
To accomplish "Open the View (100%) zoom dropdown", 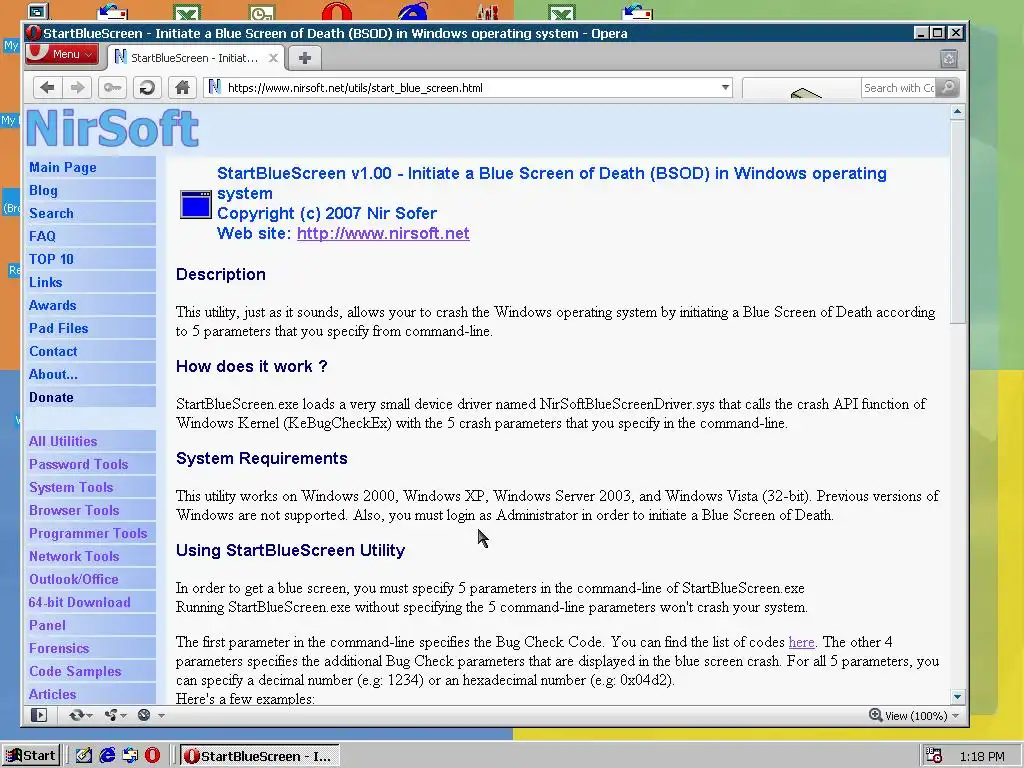I will pos(915,716).
